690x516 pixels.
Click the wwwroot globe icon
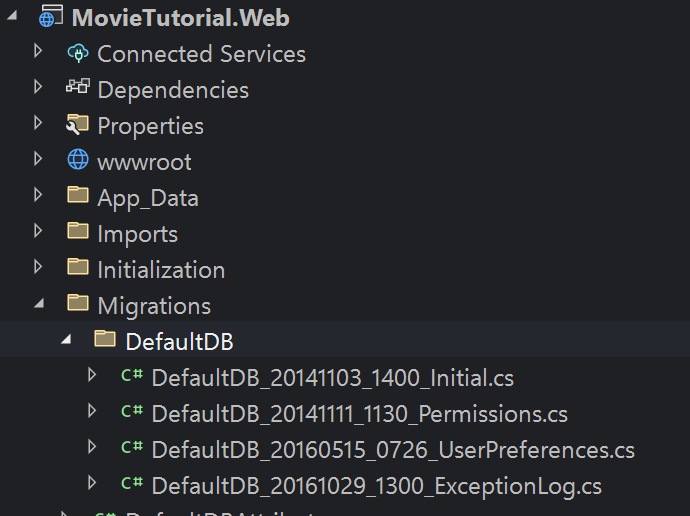(77, 161)
